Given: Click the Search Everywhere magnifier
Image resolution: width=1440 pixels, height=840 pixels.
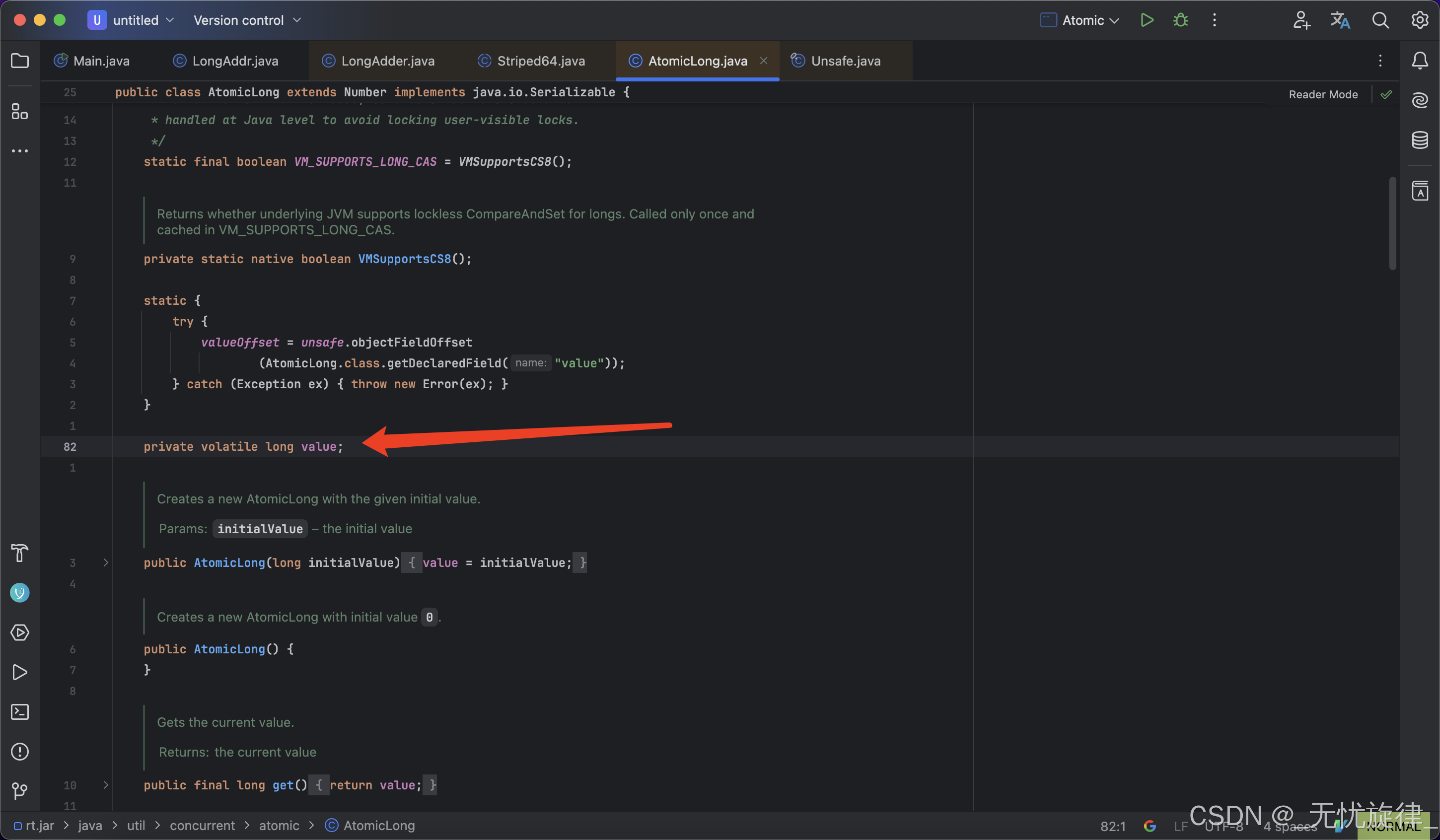Looking at the screenshot, I should coord(1380,20).
